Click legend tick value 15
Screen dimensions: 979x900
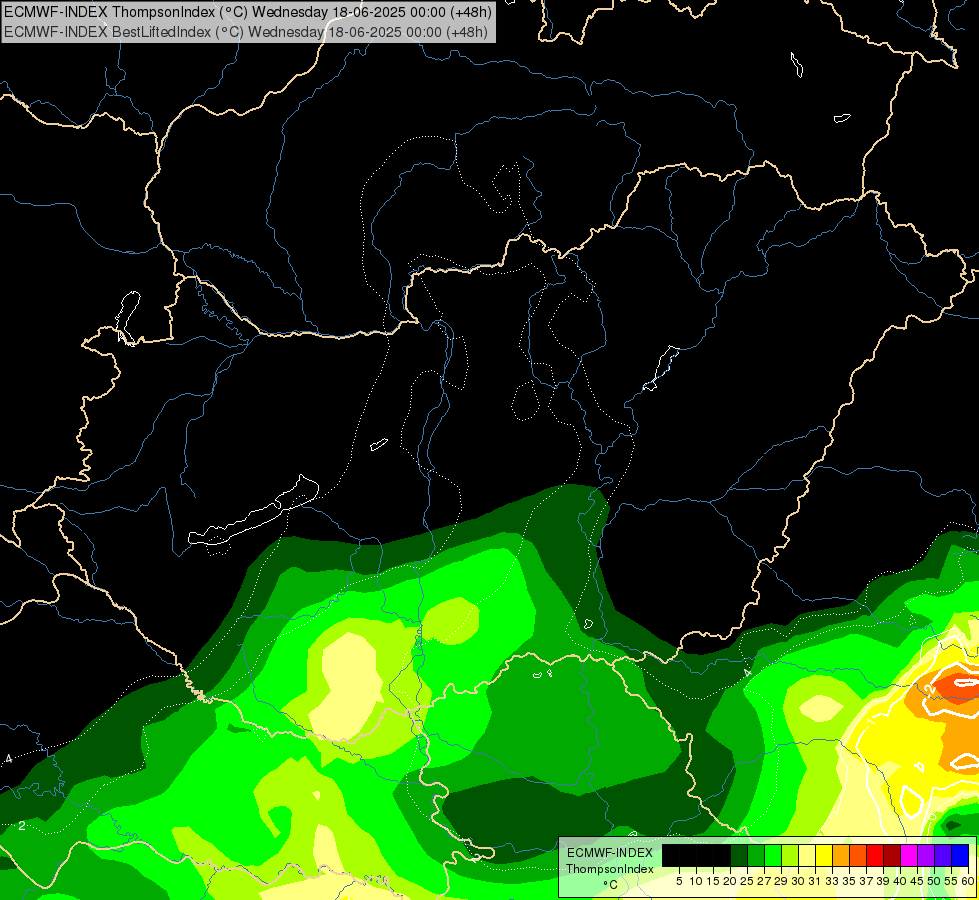(713, 881)
